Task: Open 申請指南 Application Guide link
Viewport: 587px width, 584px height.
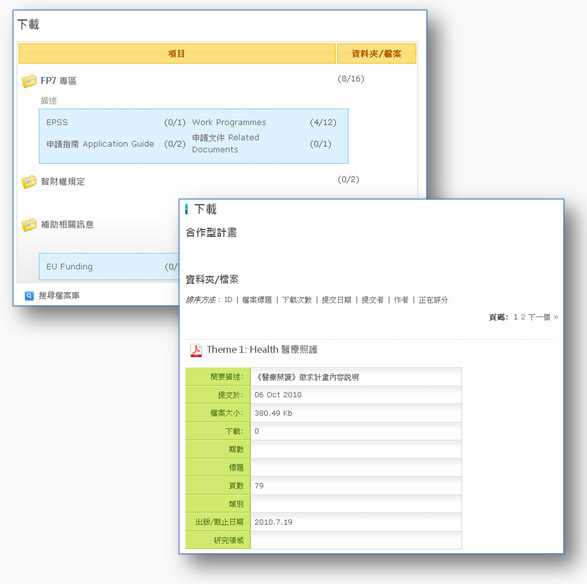Action: [x=100, y=144]
